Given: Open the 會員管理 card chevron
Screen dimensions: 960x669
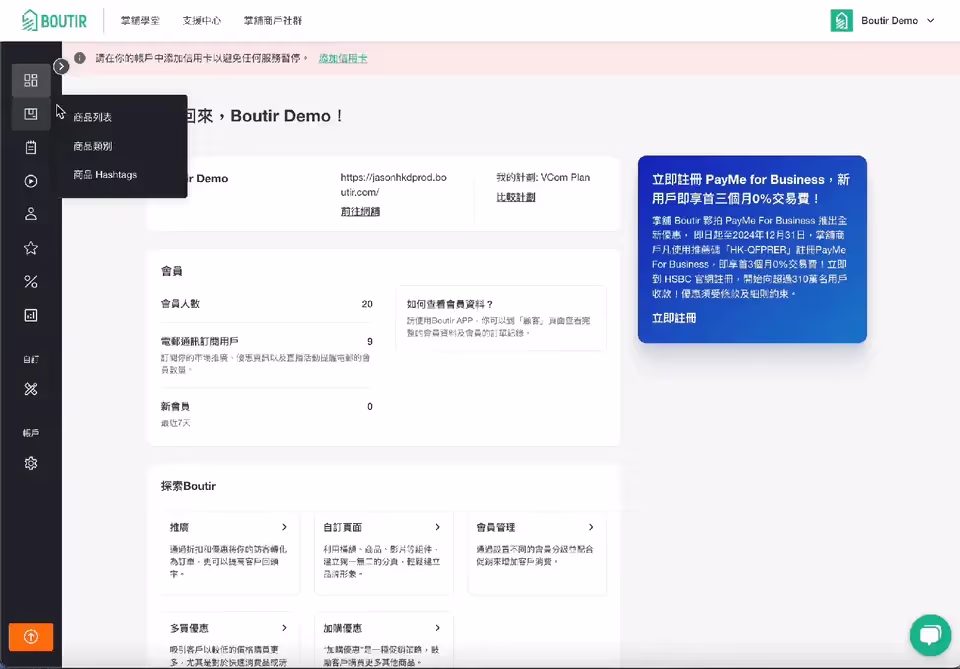Looking at the screenshot, I should (591, 527).
